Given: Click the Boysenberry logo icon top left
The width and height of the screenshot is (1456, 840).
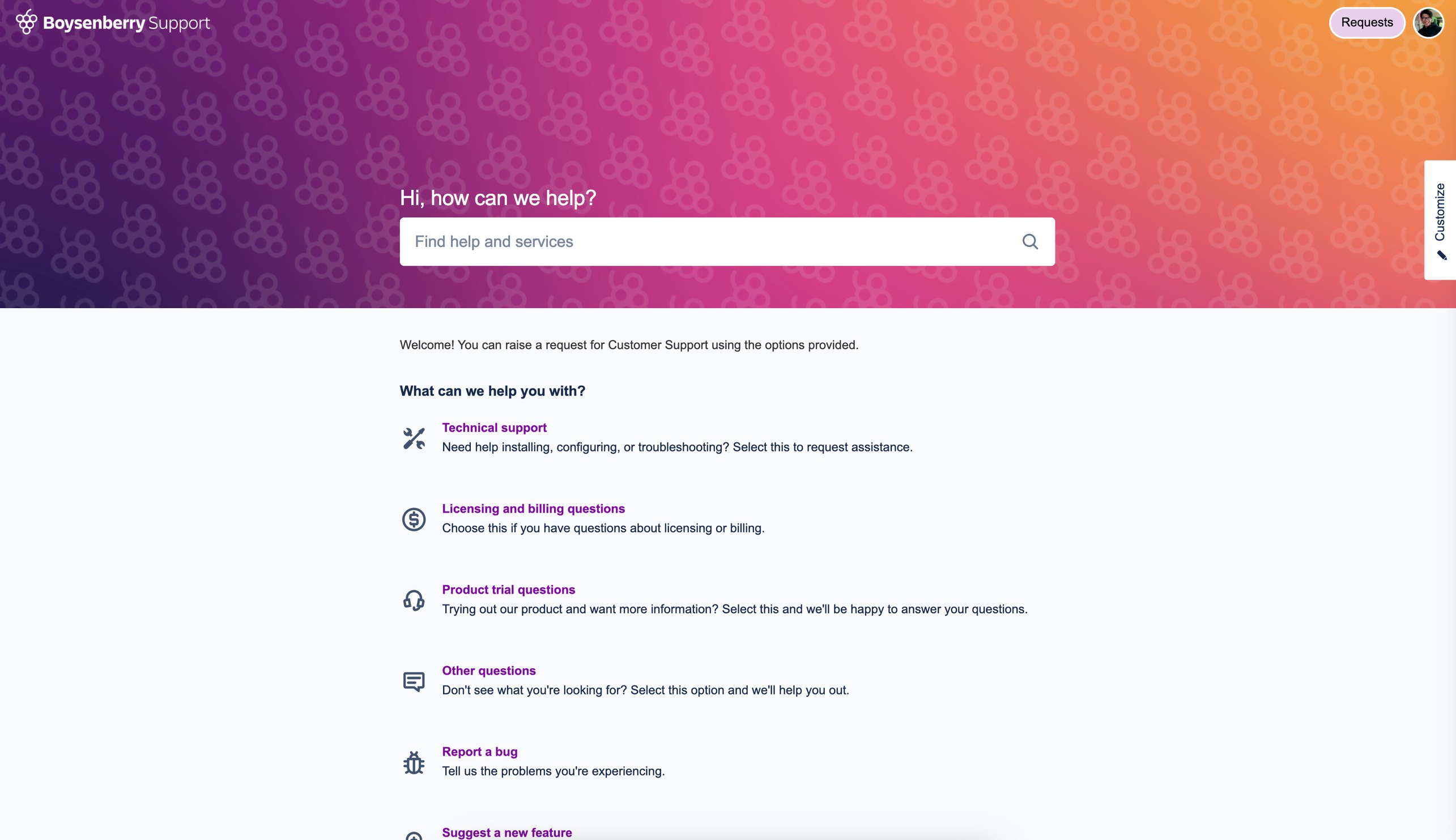Looking at the screenshot, I should [x=27, y=22].
